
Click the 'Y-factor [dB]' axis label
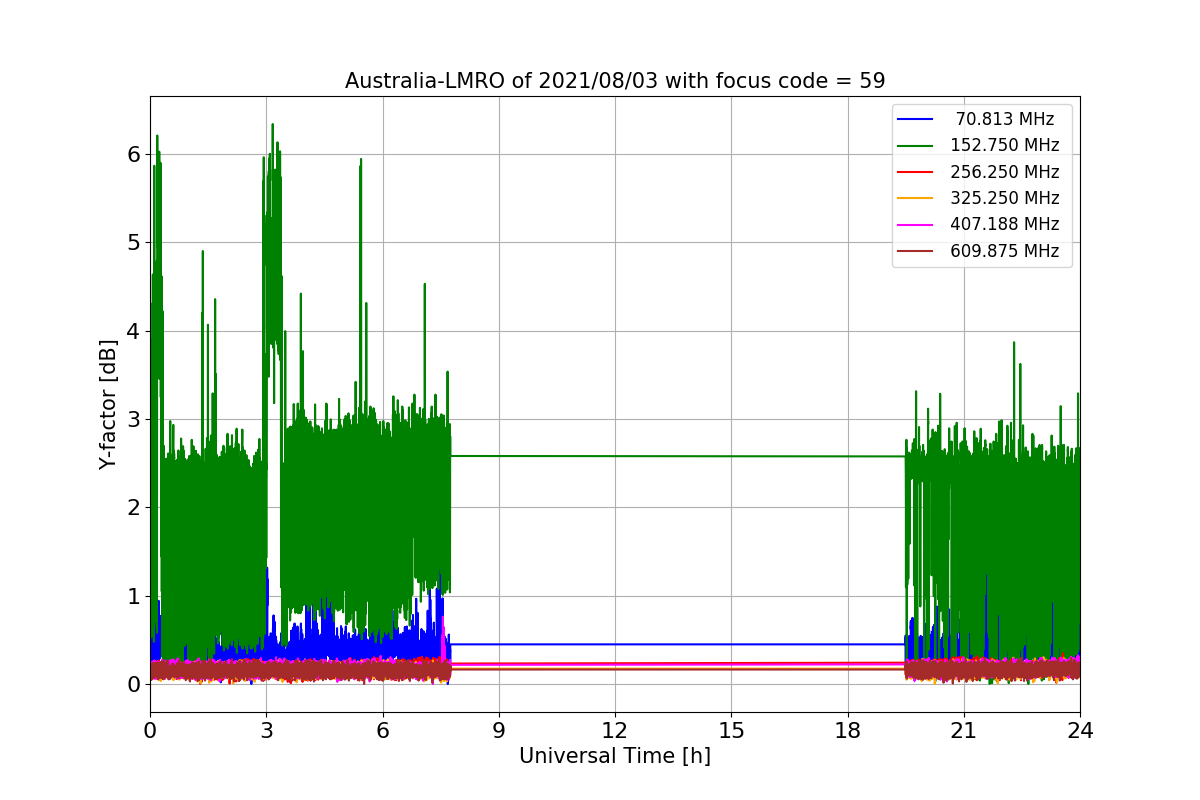(x=108, y=404)
